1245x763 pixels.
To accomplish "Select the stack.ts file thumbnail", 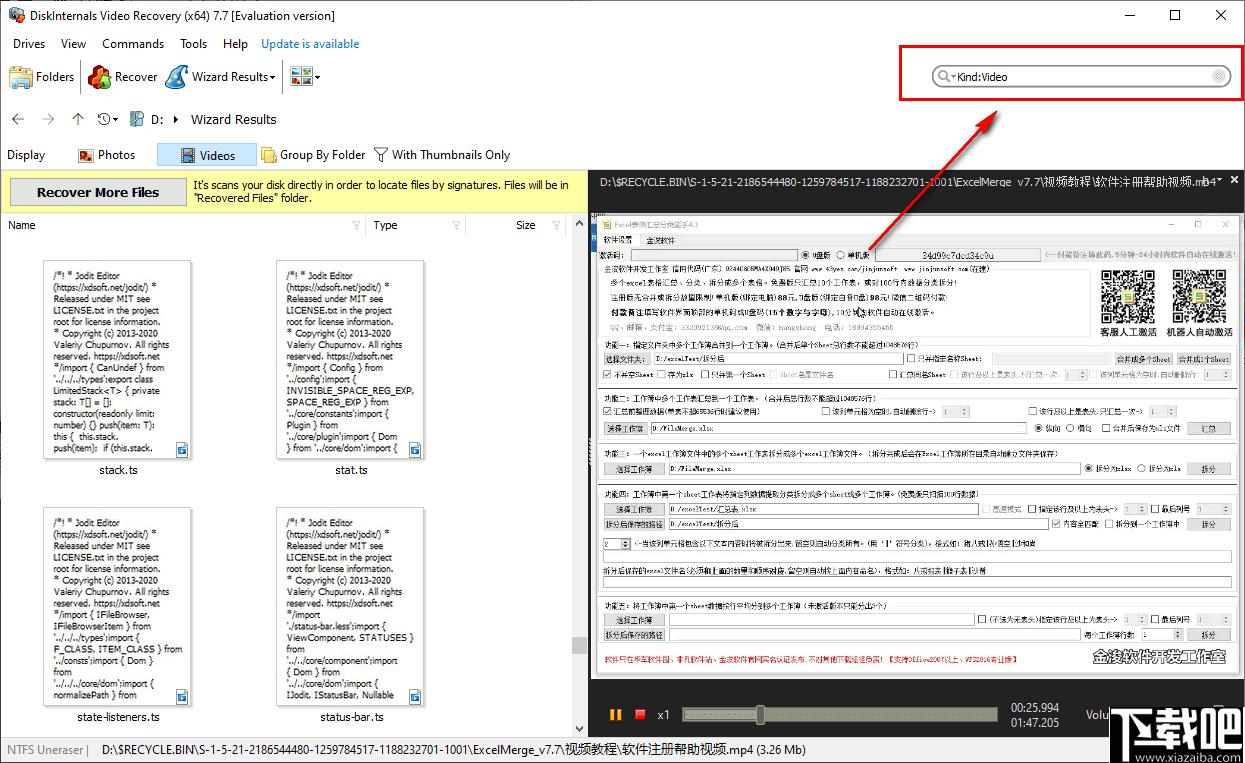I will (117, 360).
